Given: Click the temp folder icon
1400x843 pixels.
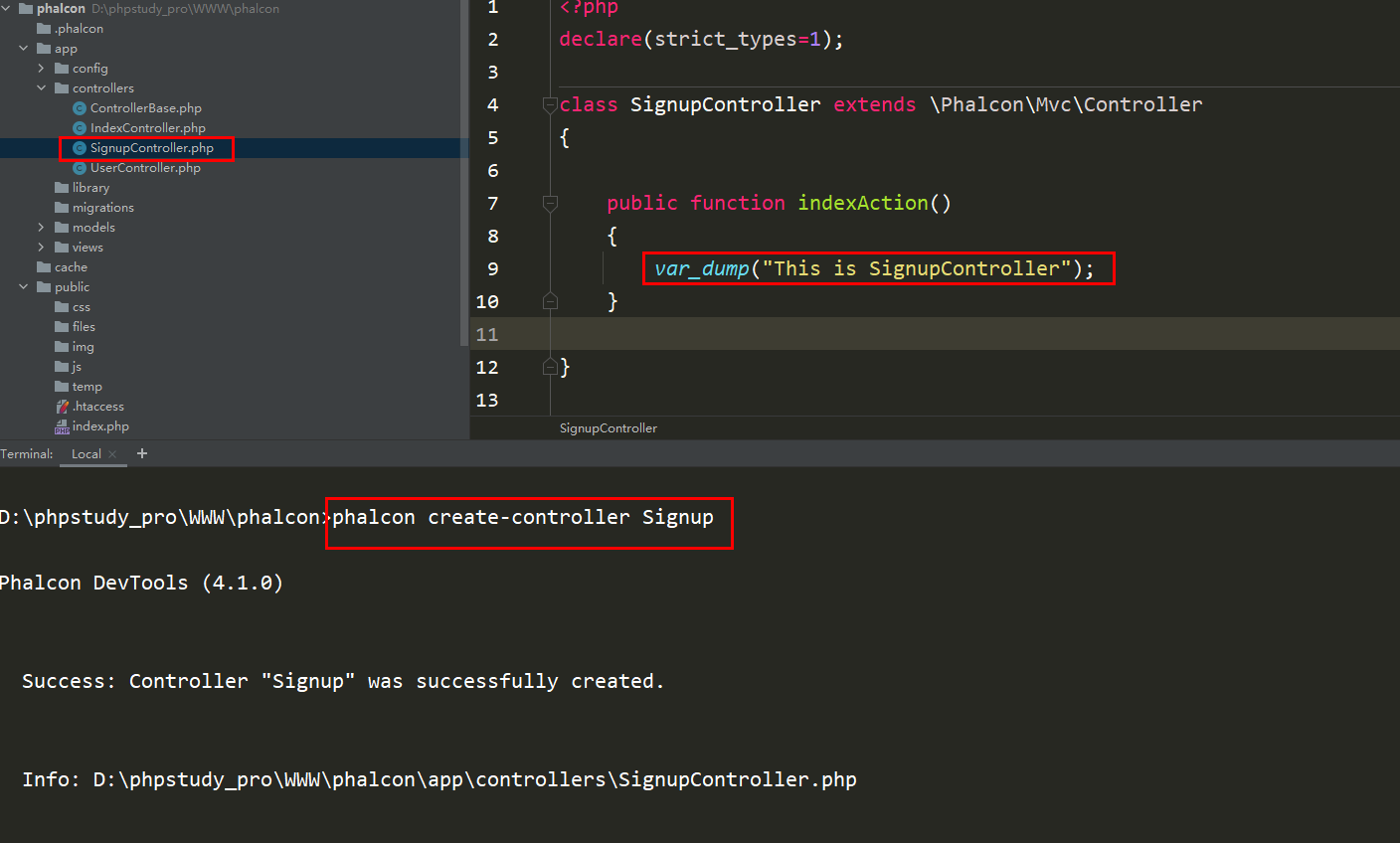Looking at the screenshot, I should pyautogui.click(x=62, y=387).
